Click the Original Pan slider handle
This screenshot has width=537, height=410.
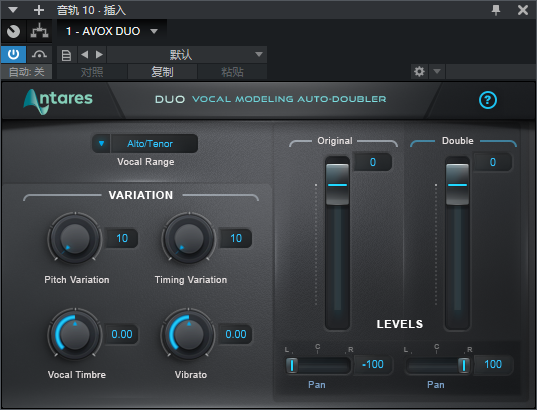pos(292,365)
